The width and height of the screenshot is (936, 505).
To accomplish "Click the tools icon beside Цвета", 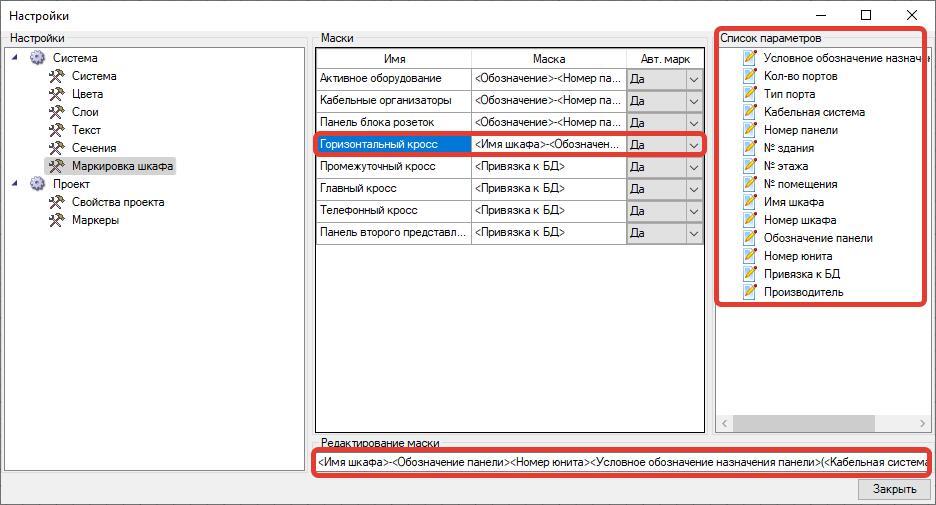I will coord(57,94).
